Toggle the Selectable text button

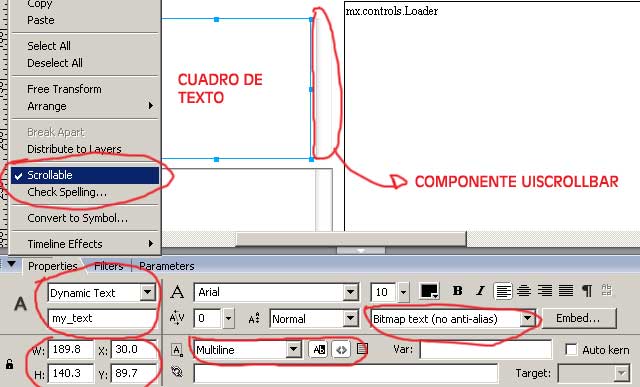318,349
